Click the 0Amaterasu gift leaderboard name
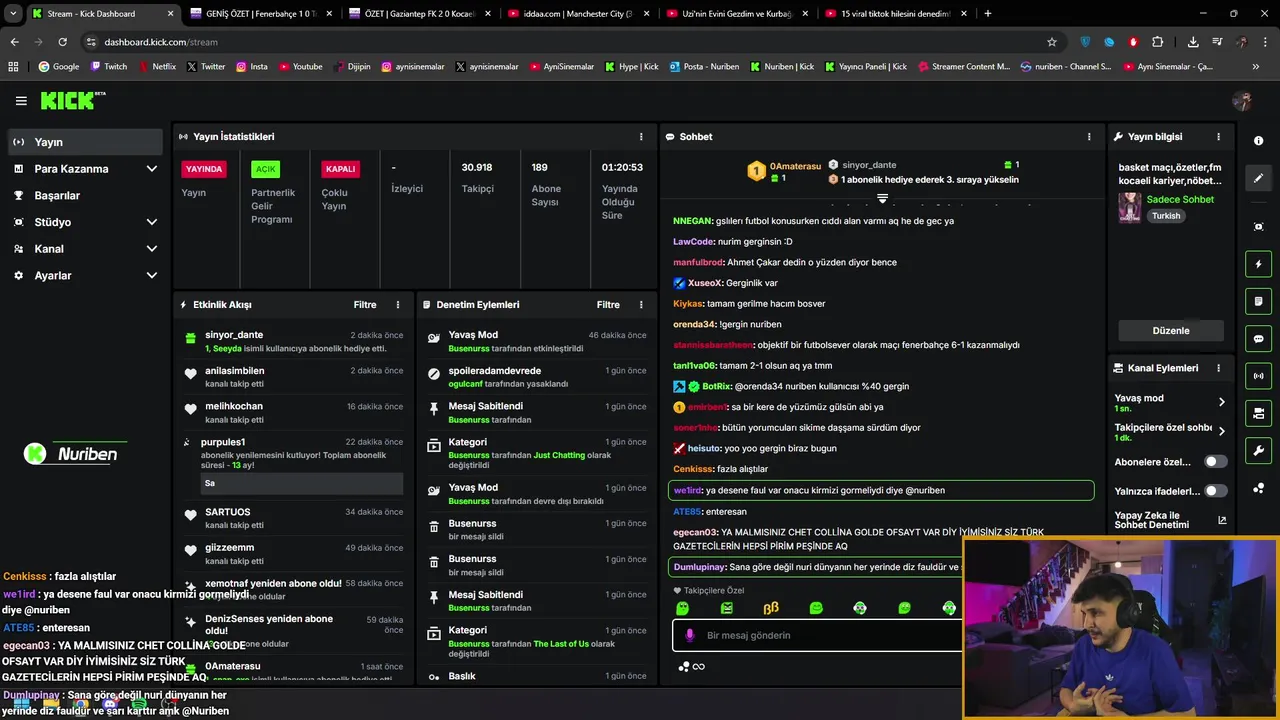The width and height of the screenshot is (1280, 720). (x=795, y=166)
